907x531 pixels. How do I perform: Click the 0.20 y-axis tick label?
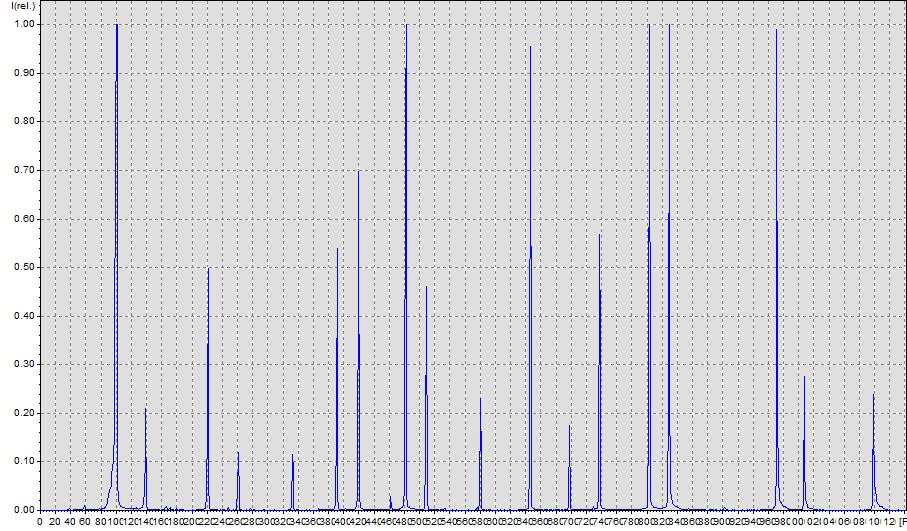click(21, 413)
